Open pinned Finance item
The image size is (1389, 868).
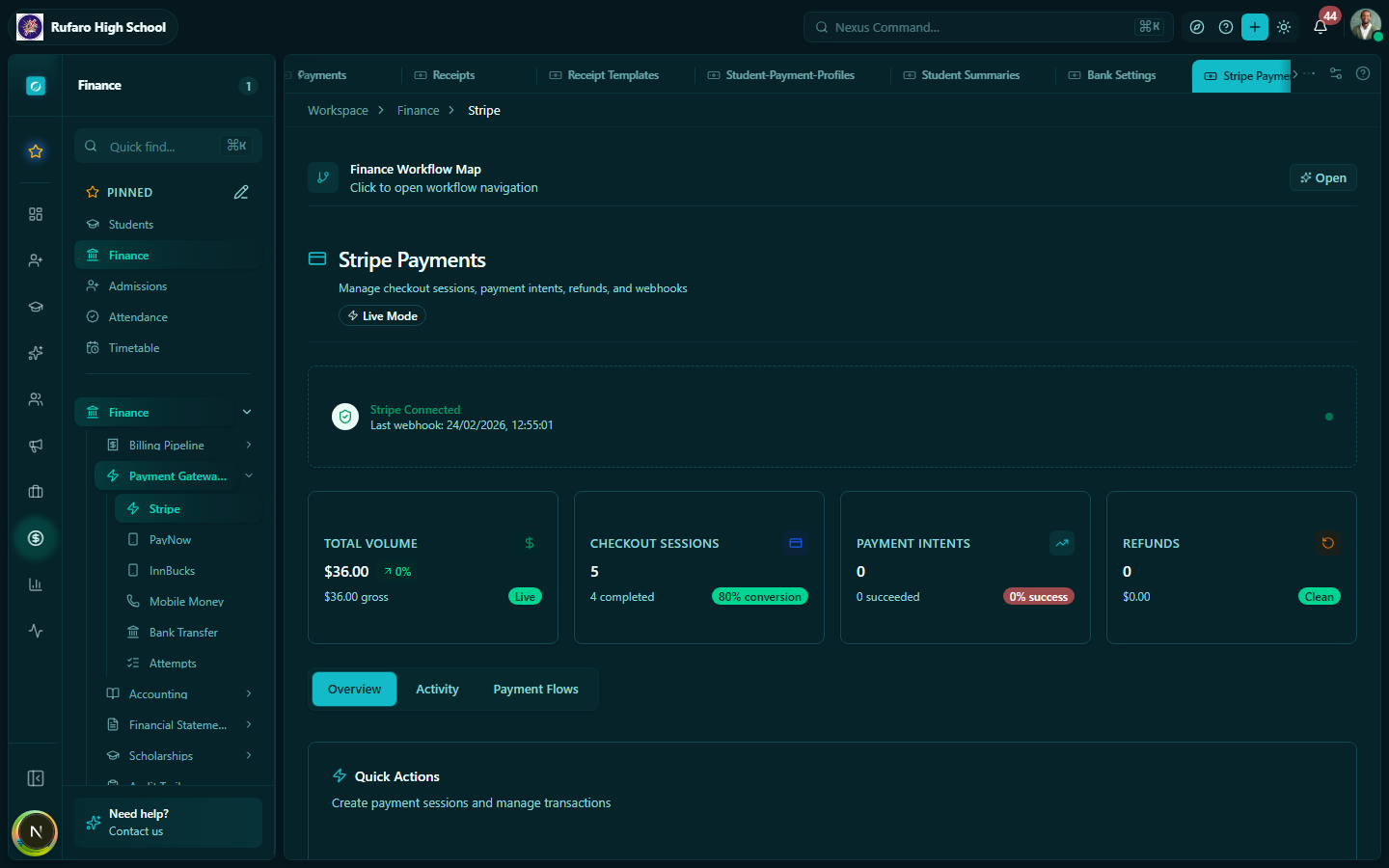click(168, 256)
